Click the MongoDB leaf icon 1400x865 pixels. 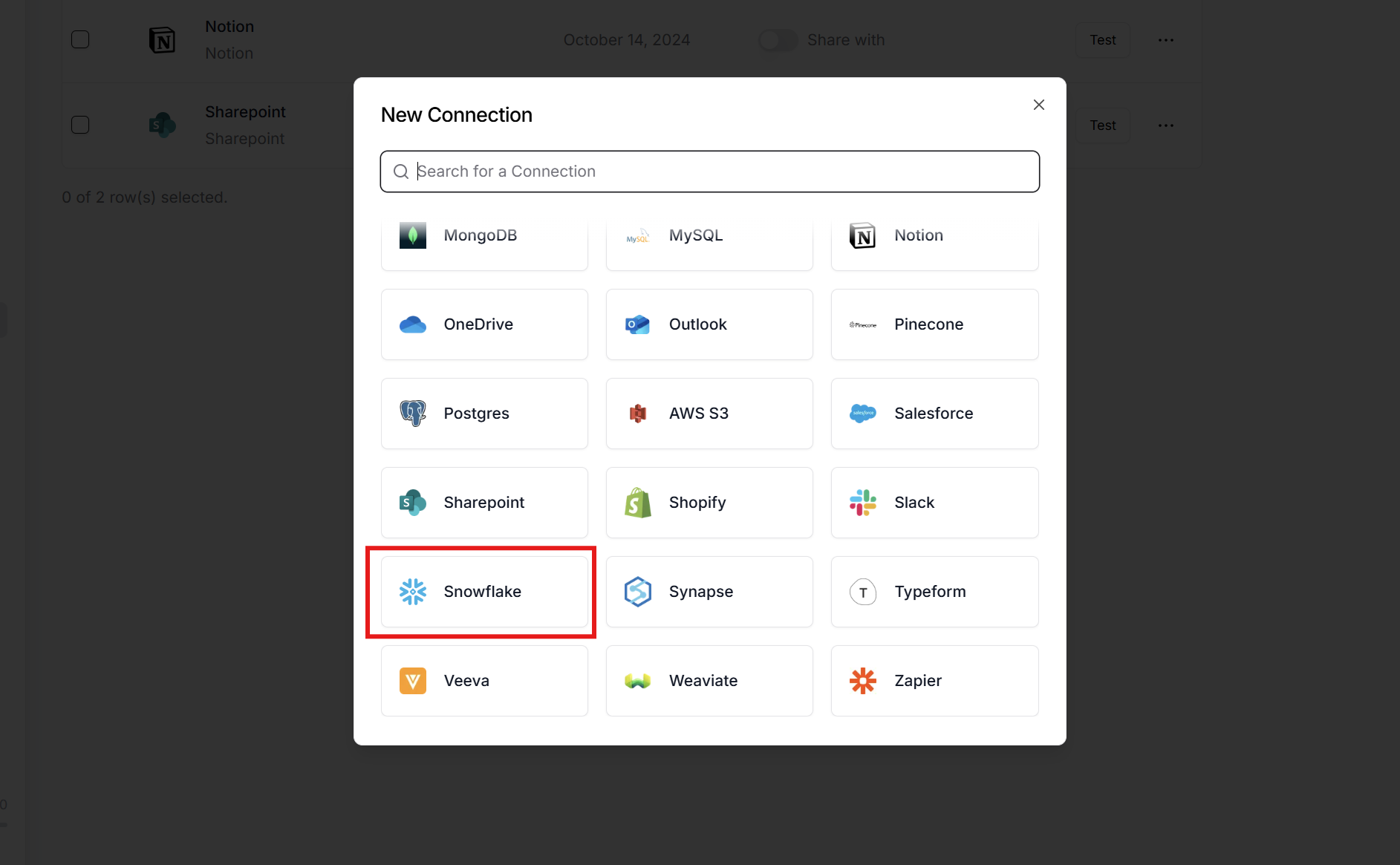(x=413, y=235)
